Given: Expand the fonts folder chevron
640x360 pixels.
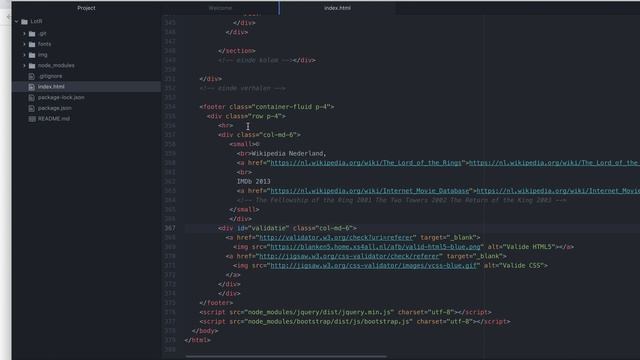Looking at the screenshot, I should click(24, 44).
